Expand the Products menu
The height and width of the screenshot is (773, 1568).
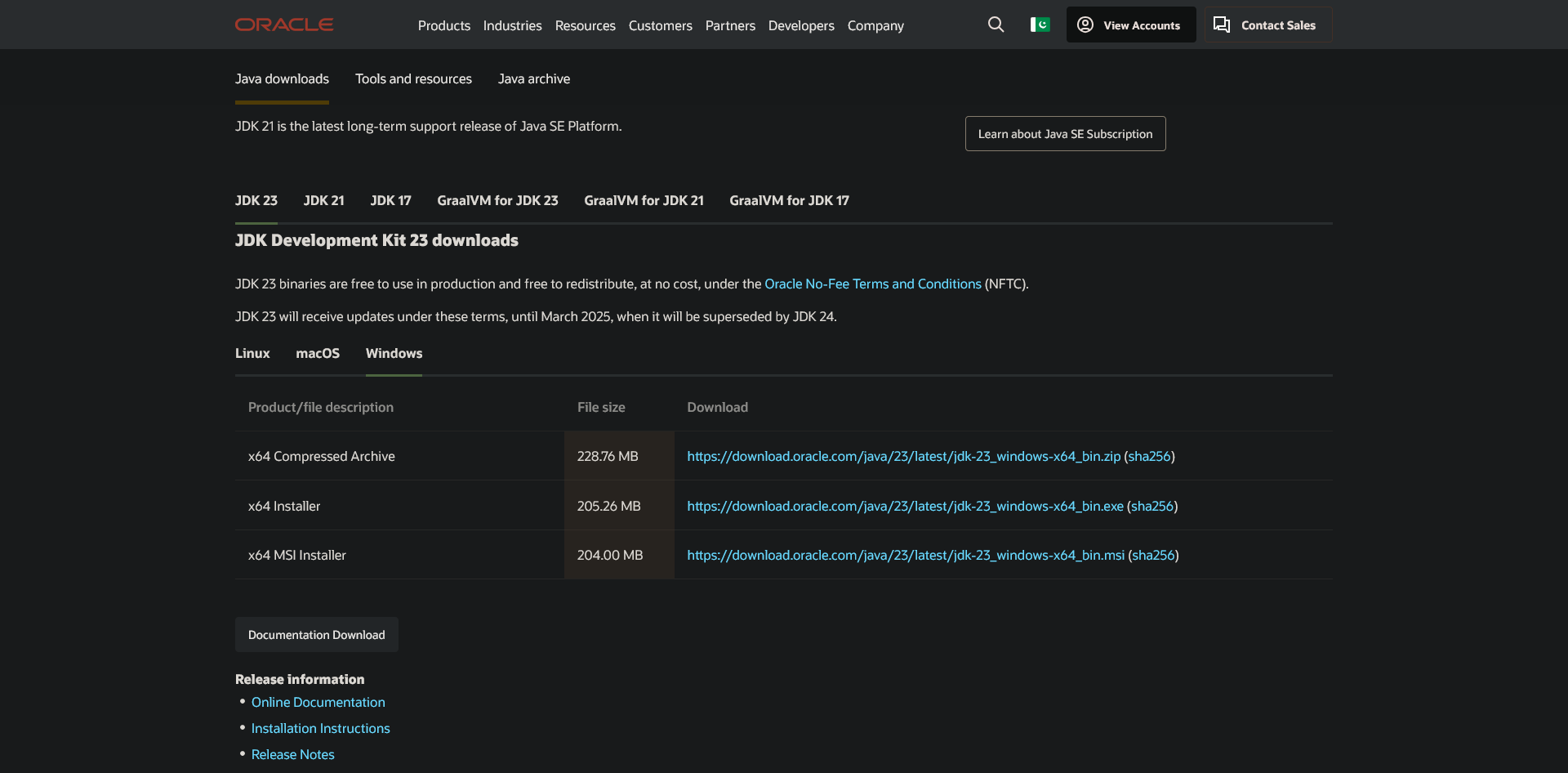pyautogui.click(x=443, y=25)
